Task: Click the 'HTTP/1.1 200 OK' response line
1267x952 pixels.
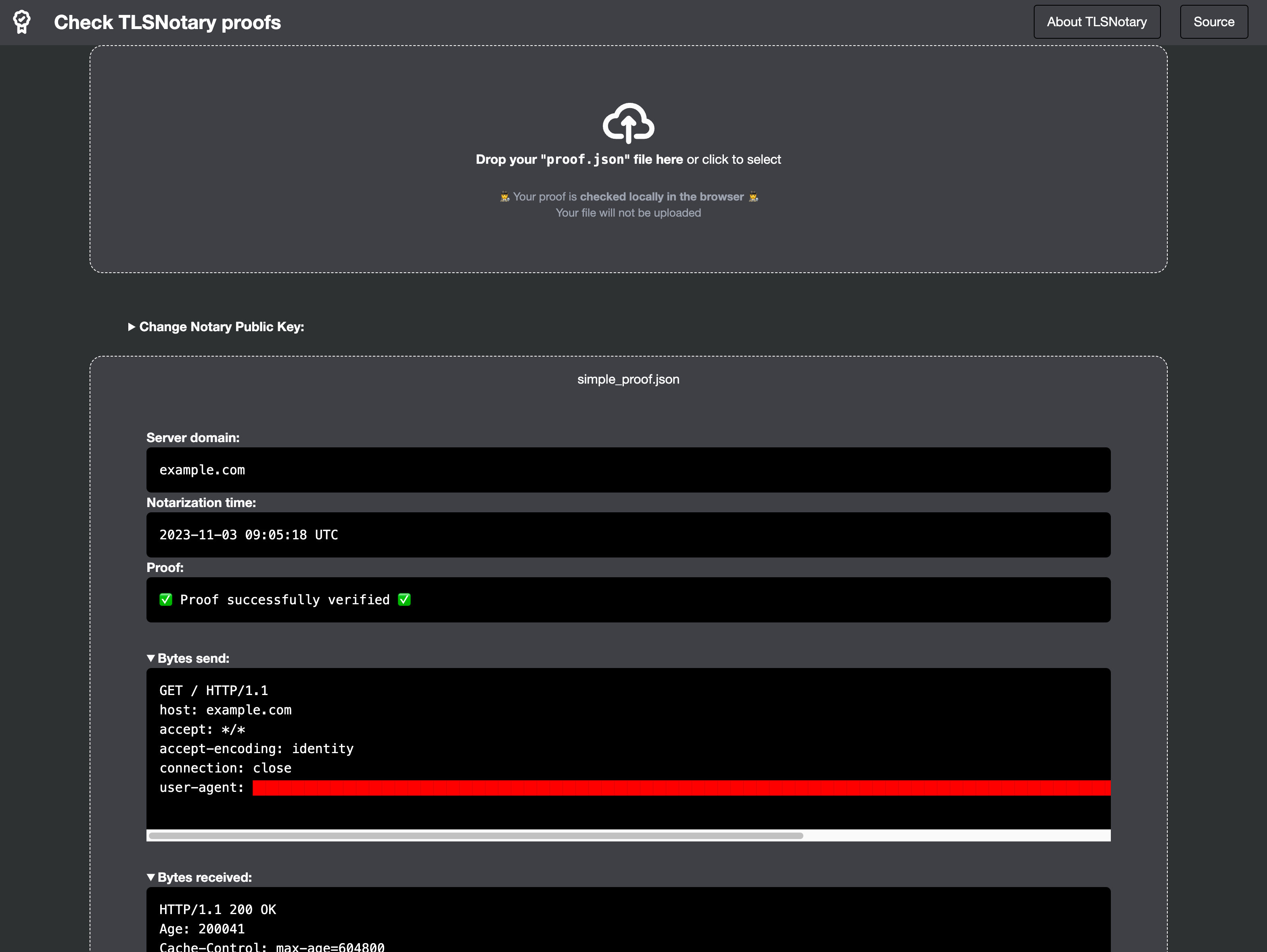Action: pyautogui.click(x=217, y=910)
